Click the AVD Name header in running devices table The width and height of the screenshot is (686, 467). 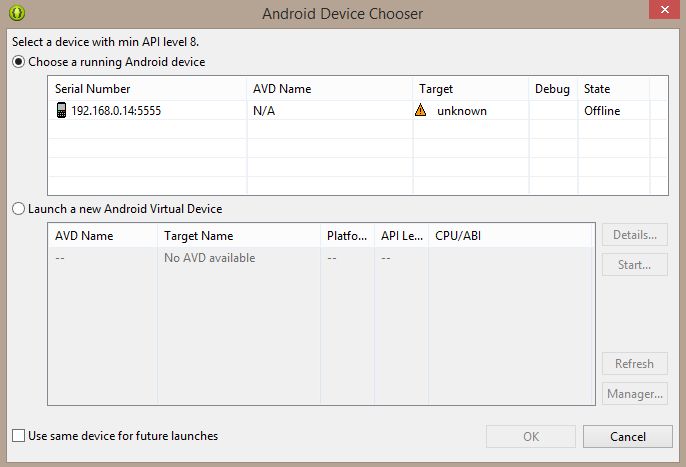330,89
